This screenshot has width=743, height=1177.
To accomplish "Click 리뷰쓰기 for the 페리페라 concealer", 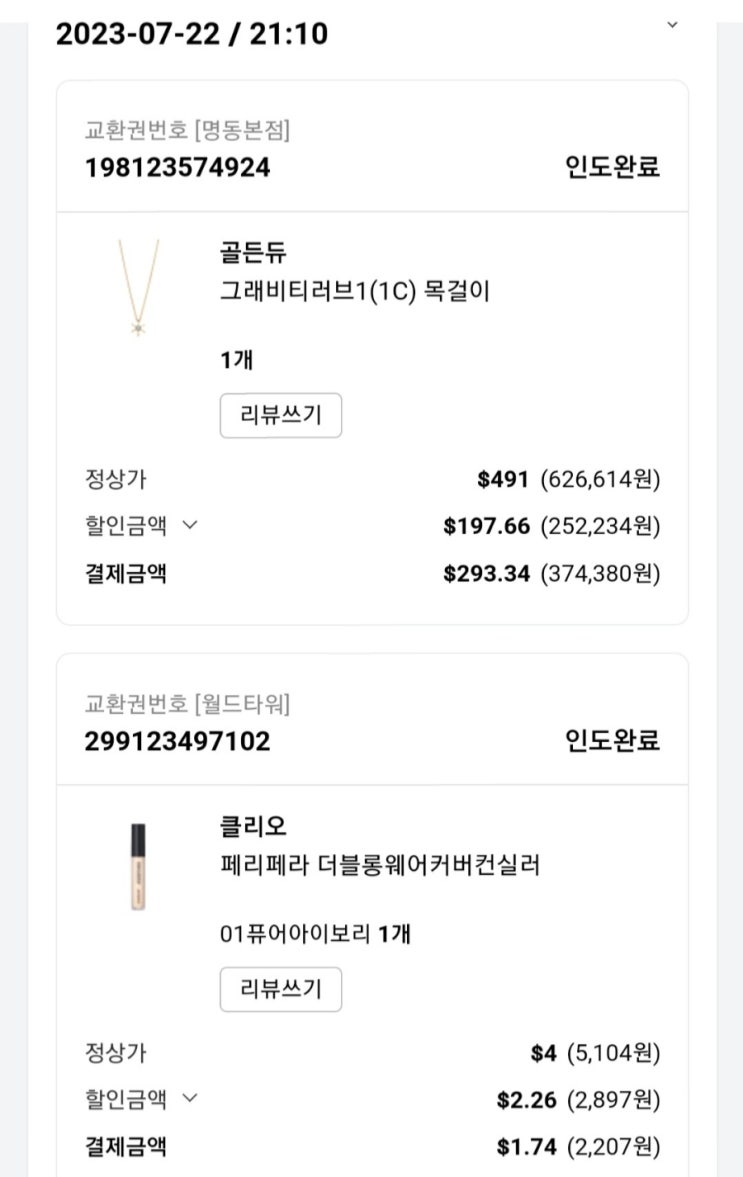I will pyautogui.click(x=281, y=990).
